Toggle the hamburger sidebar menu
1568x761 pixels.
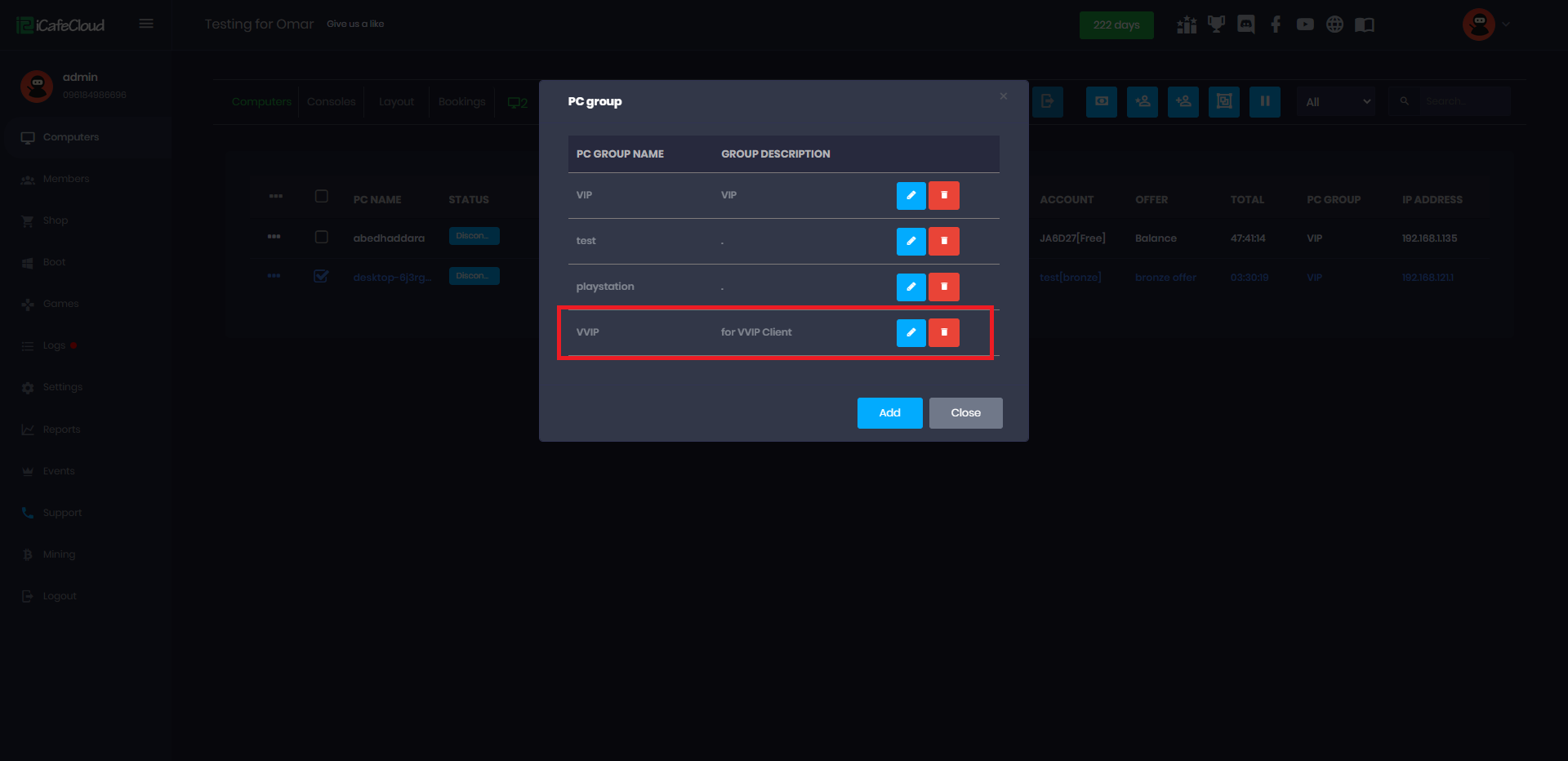point(146,24)
